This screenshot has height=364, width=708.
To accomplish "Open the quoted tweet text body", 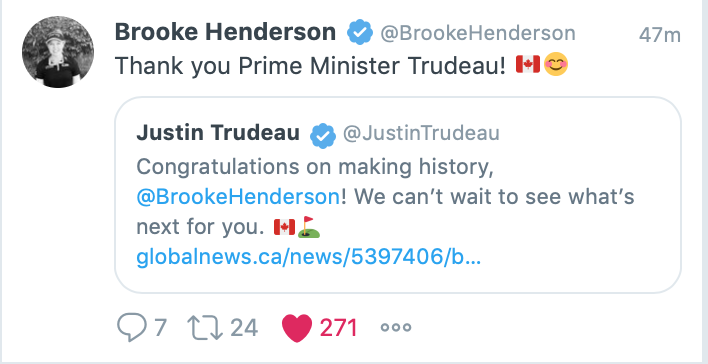I will [x=385, y=197].
